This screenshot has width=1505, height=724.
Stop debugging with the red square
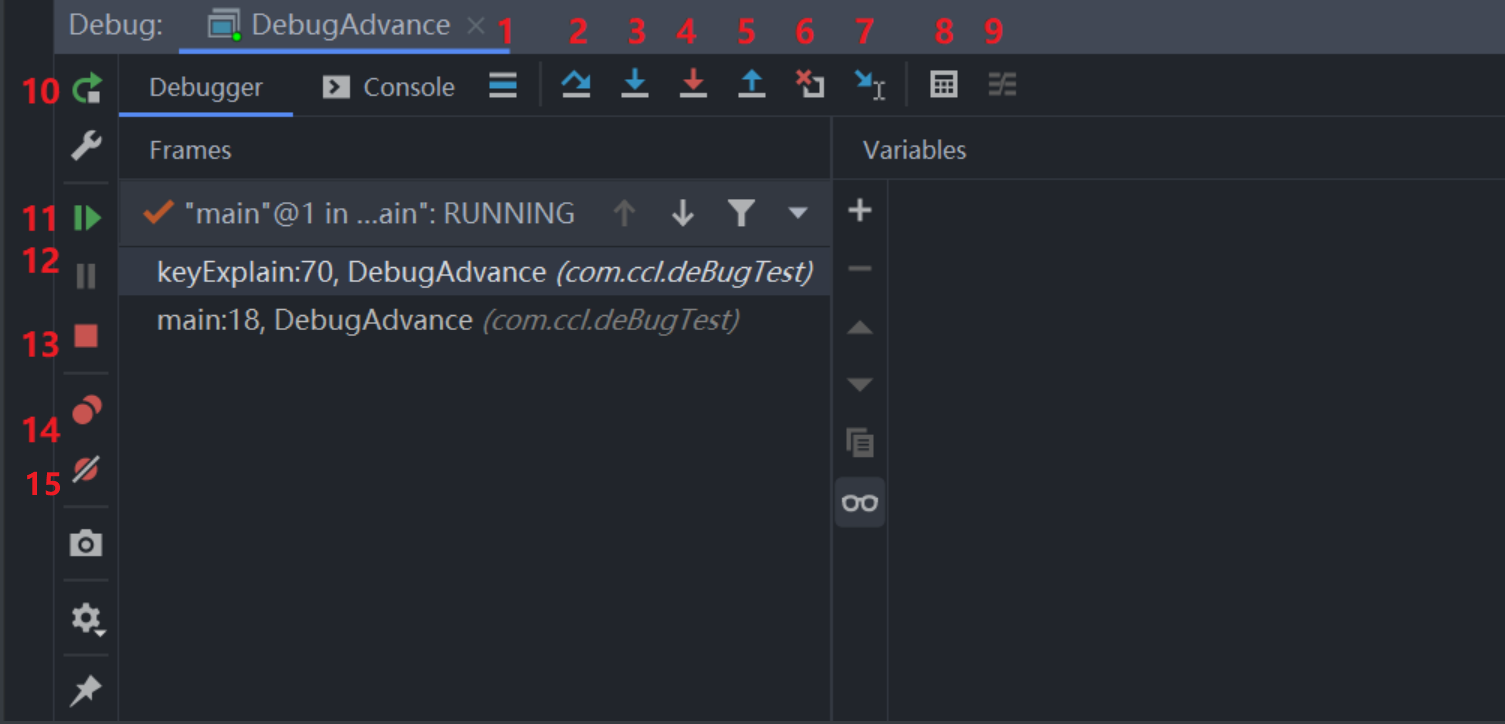tap(86, 336)
